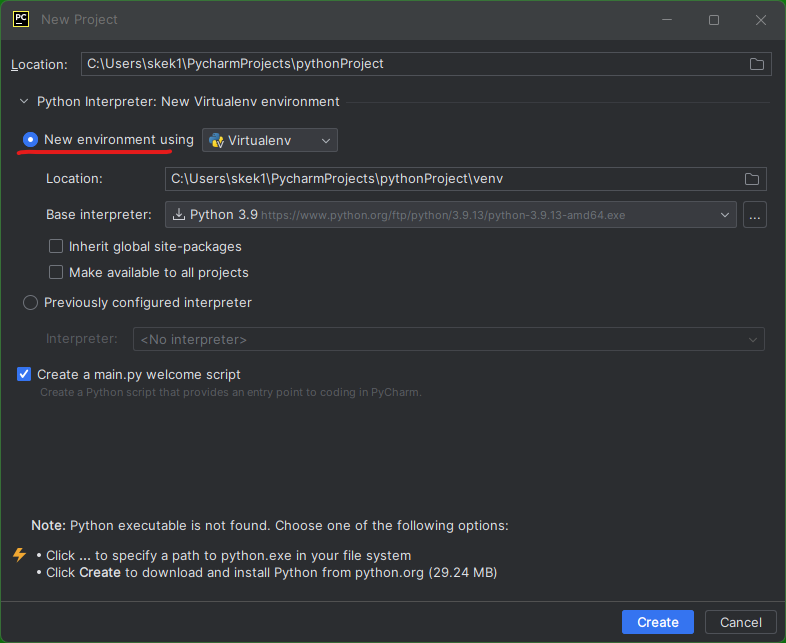The width and height of the screenshot is (786, 643).
Task: Click the lightning bolt note icon
Action: click(20, 555)
